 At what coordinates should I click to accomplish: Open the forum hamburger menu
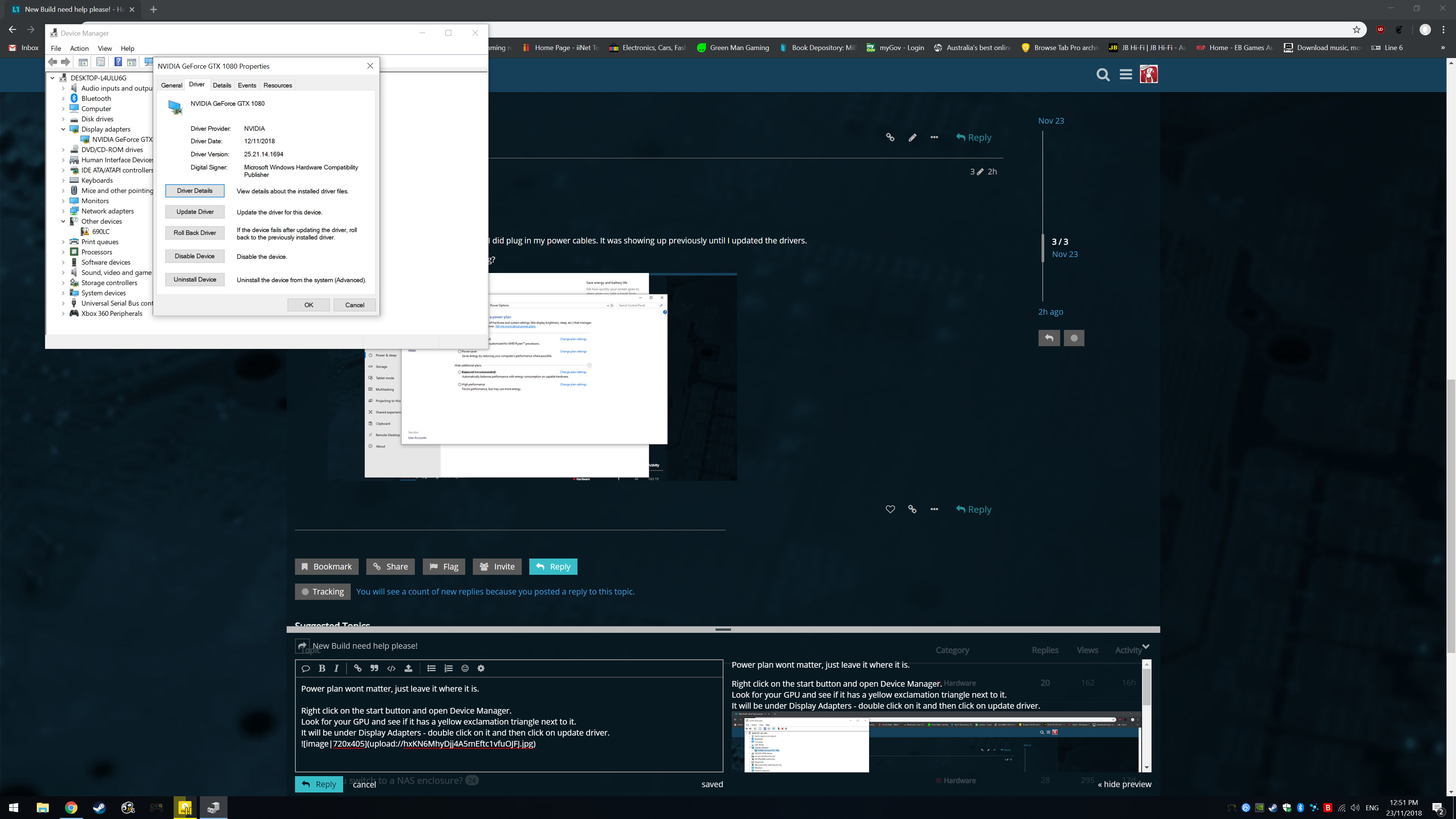pos(1126,74)
